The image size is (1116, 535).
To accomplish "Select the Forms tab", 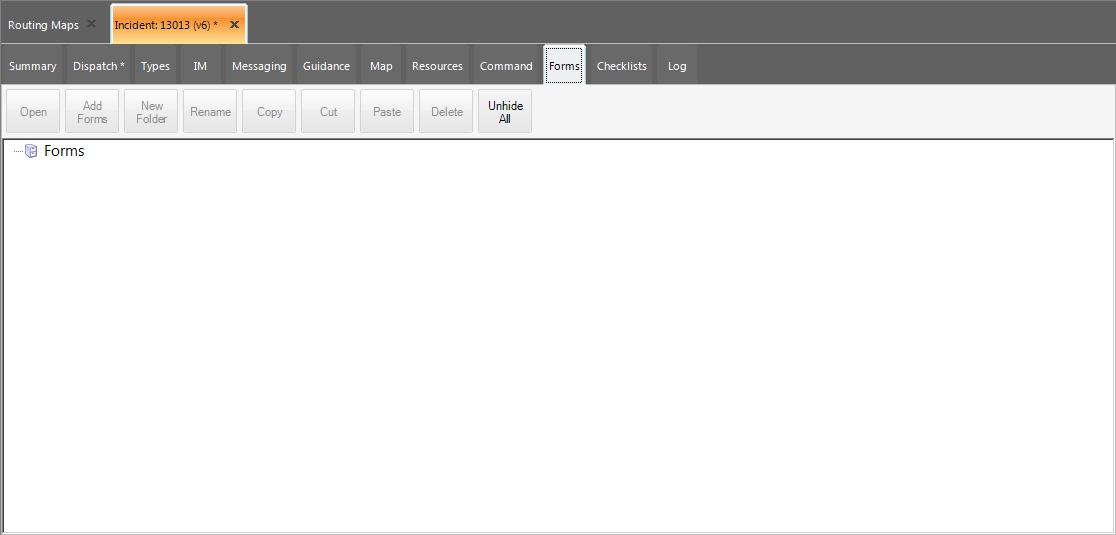I will 564,65.
